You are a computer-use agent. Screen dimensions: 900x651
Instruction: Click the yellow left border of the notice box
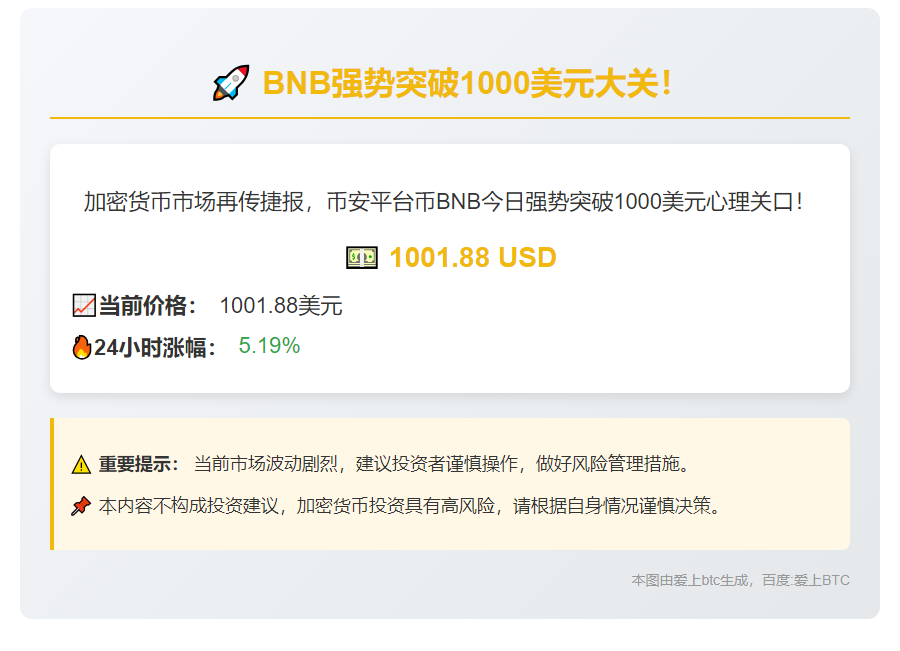pyautogui.click(x=52, y=484)
